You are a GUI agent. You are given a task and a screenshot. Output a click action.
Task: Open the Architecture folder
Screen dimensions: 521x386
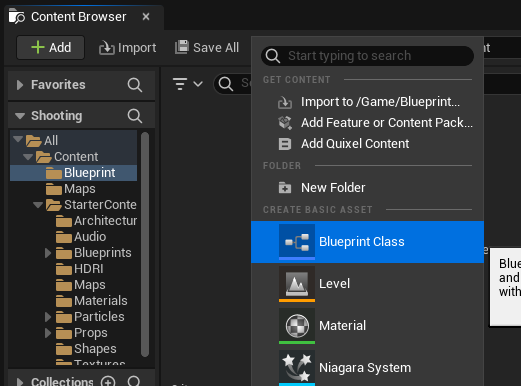[x=96, y=221]
